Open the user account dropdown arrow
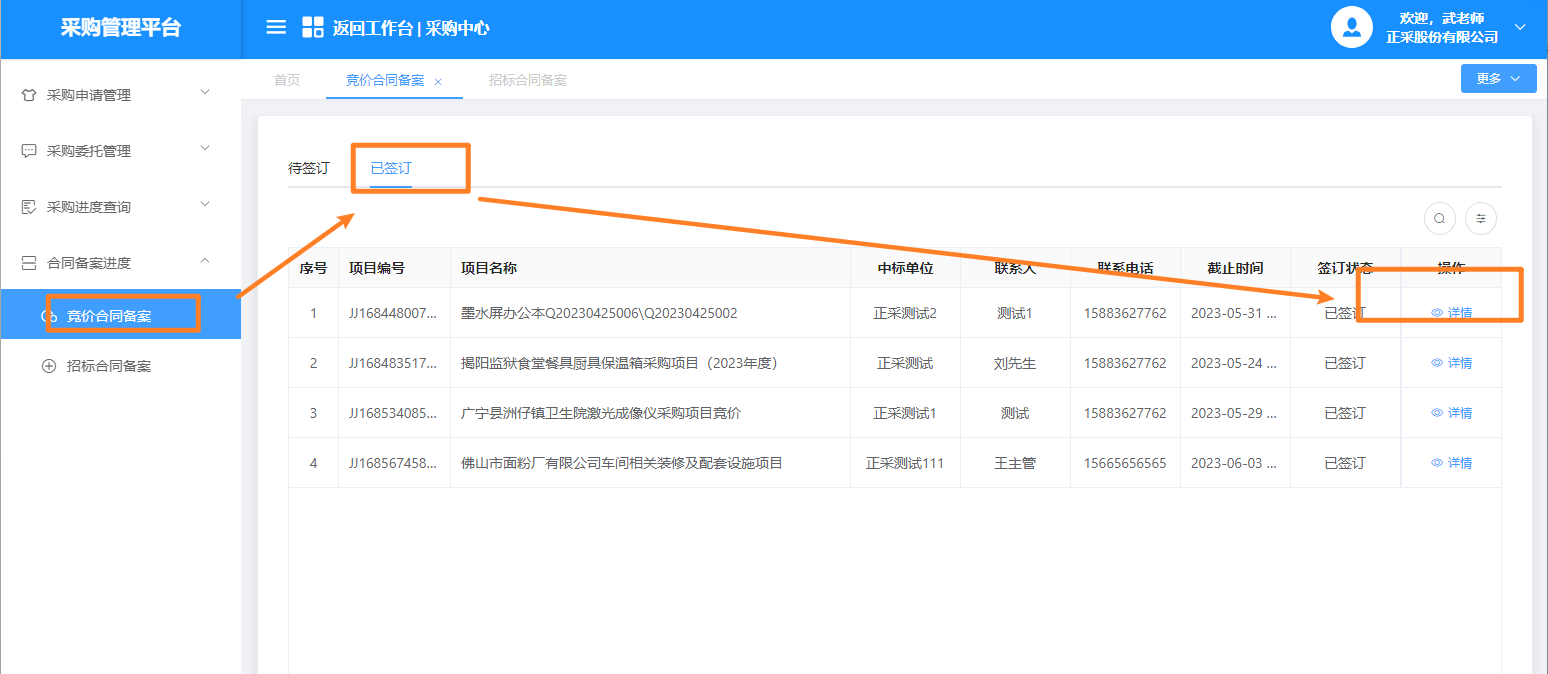The image size is (1548, 674). (1520, 27)
